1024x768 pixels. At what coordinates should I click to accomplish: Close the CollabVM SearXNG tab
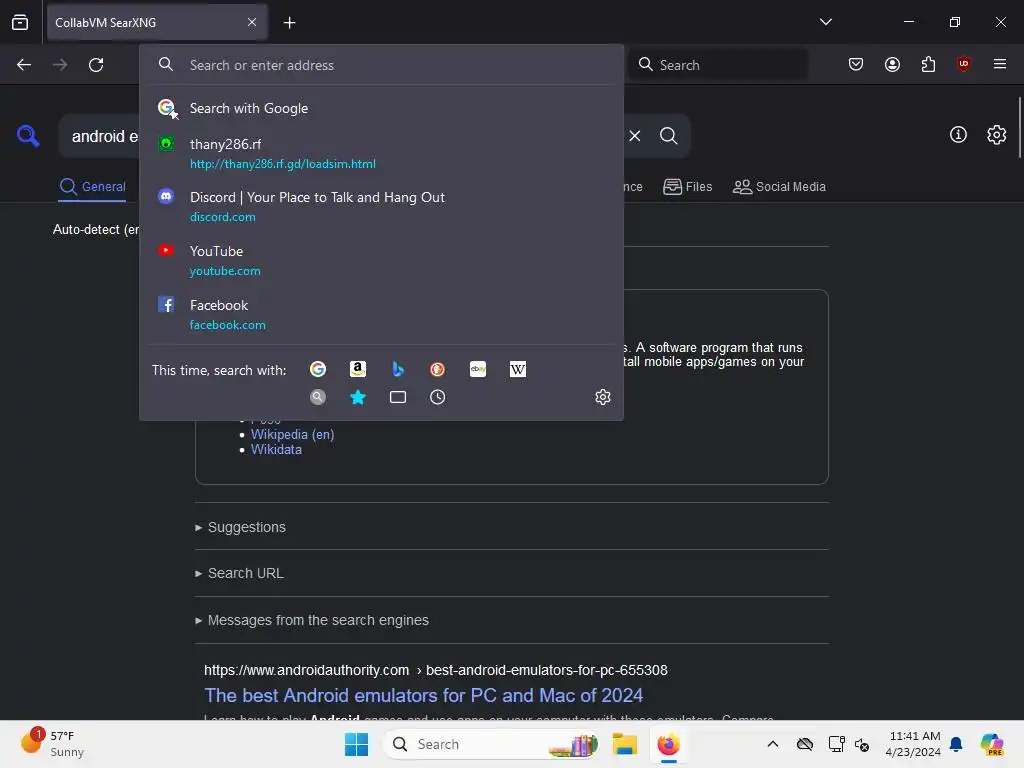(252, 22)
